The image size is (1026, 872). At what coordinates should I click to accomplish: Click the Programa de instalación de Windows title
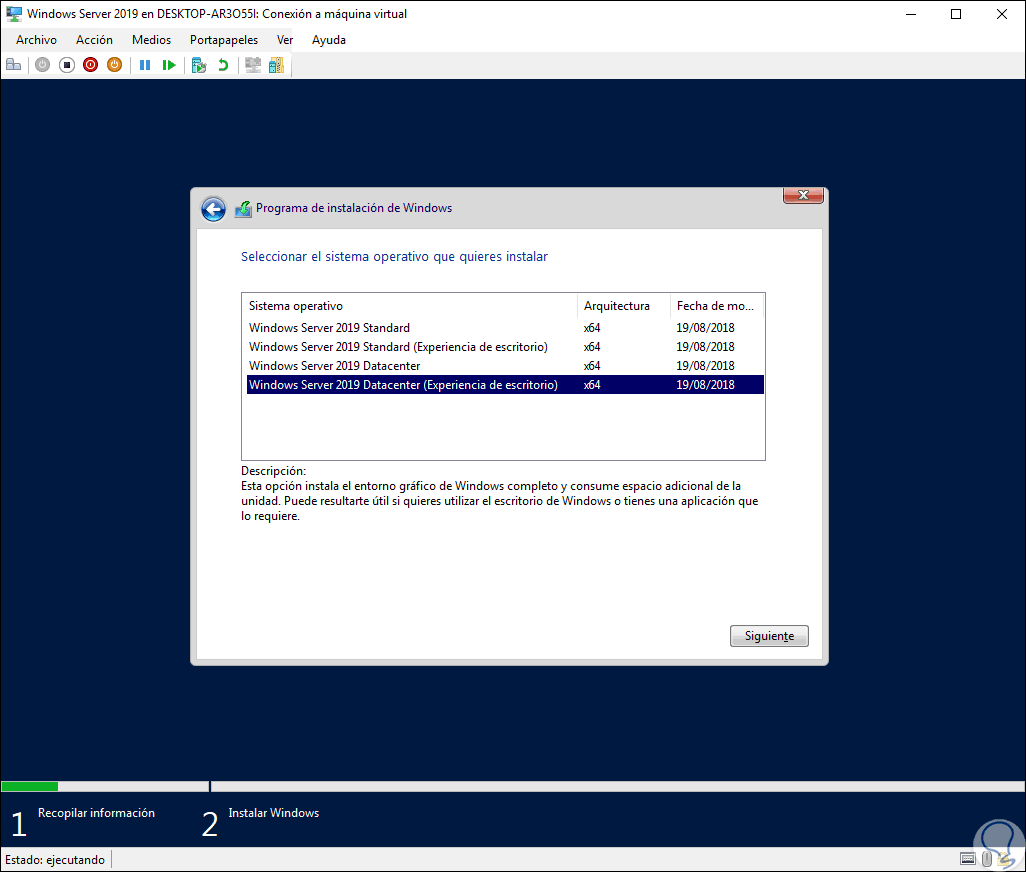pyautogui.click(x=354, y=208)
